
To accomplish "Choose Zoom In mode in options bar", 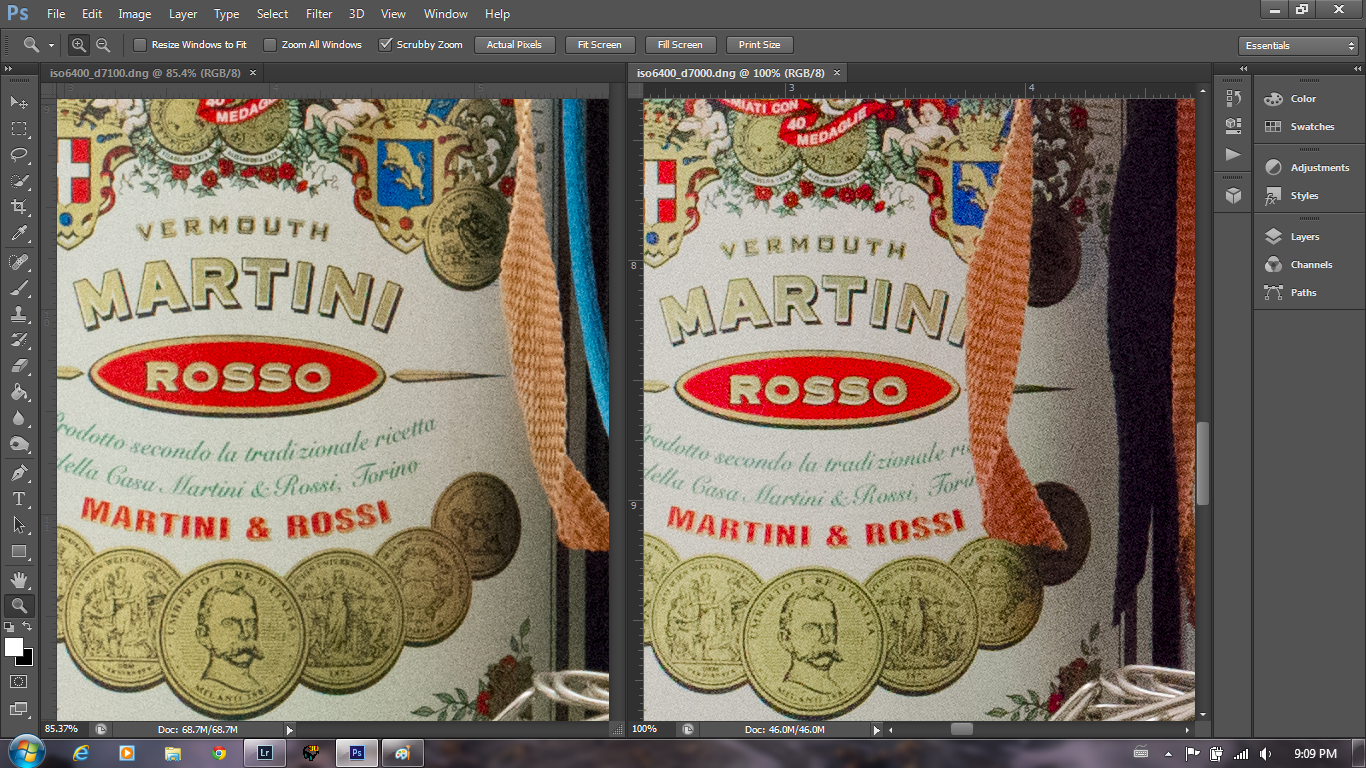I will (x=79, y=45).
